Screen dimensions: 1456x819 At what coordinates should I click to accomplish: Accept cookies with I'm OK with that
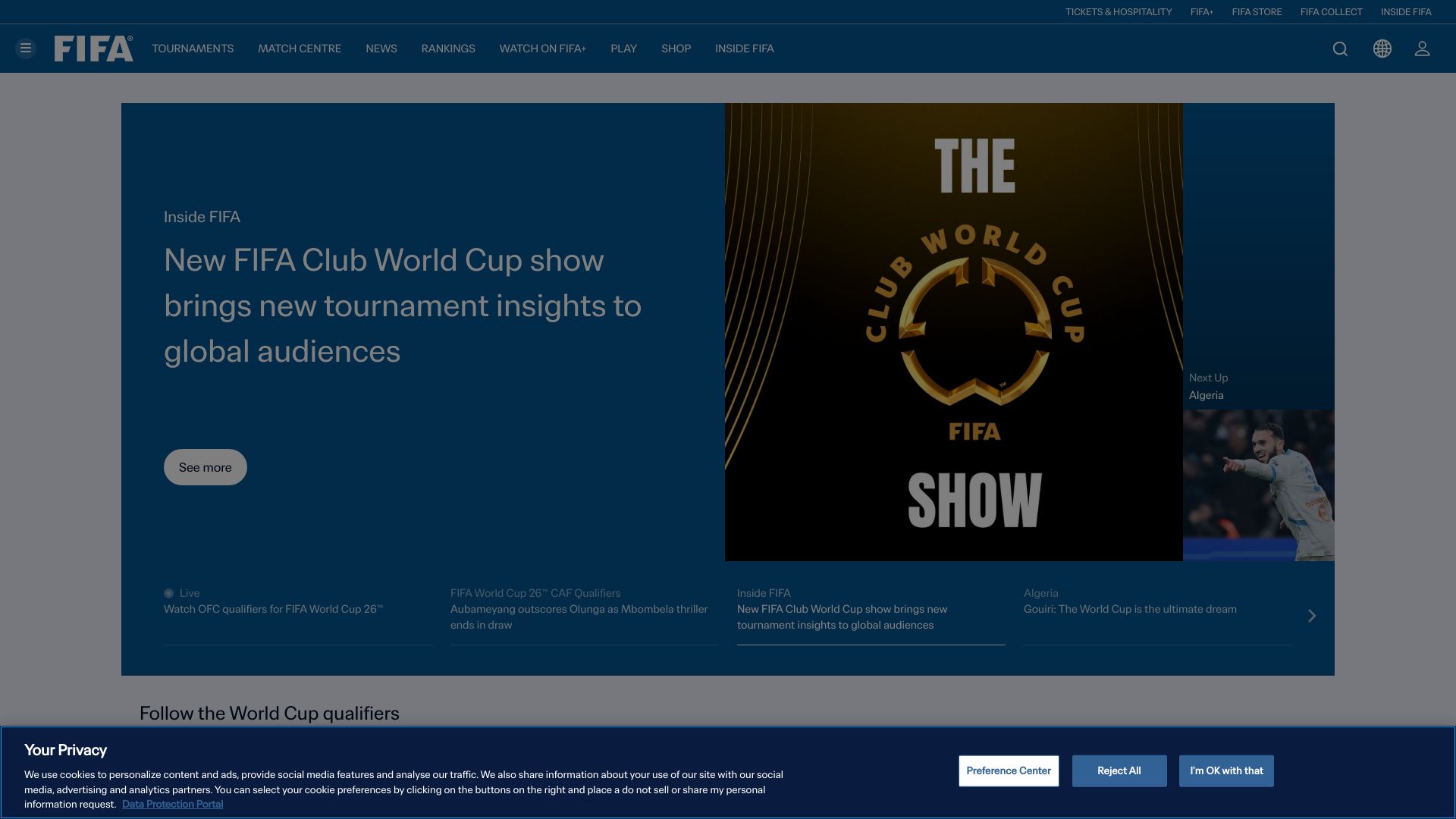pos(1226,770)
